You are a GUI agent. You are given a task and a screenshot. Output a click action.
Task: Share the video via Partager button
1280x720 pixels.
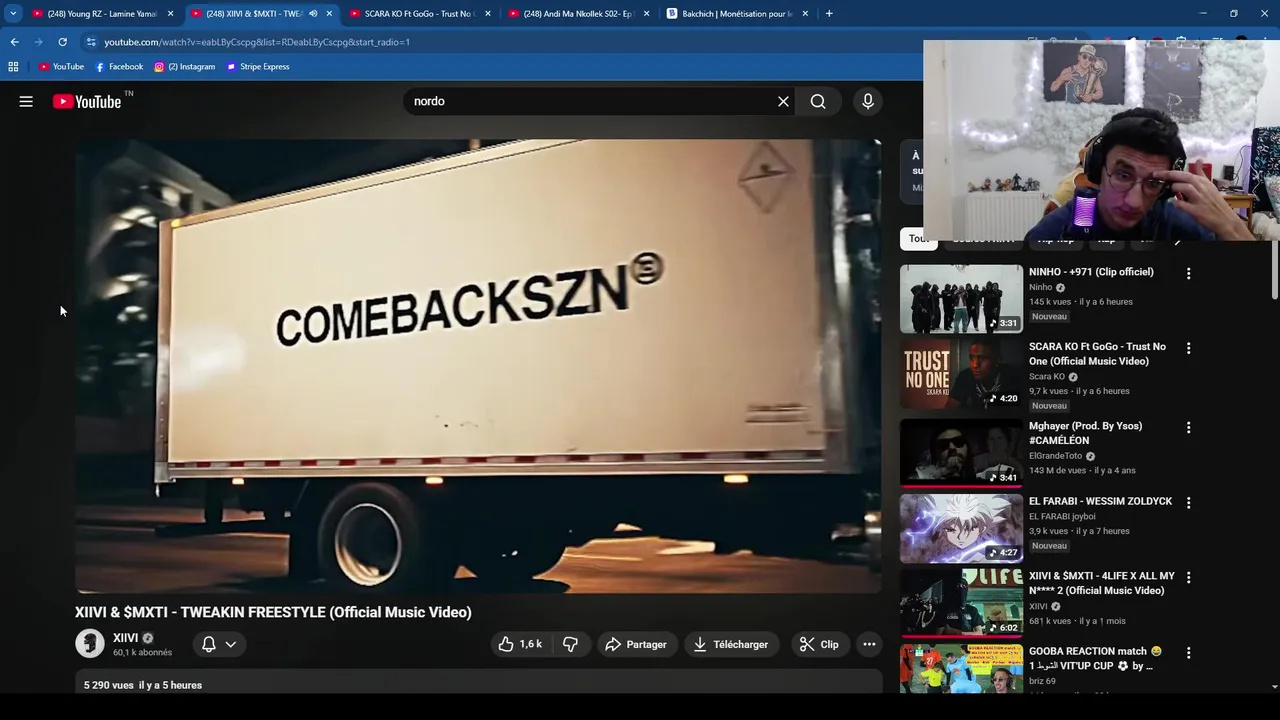coord(636,645)
